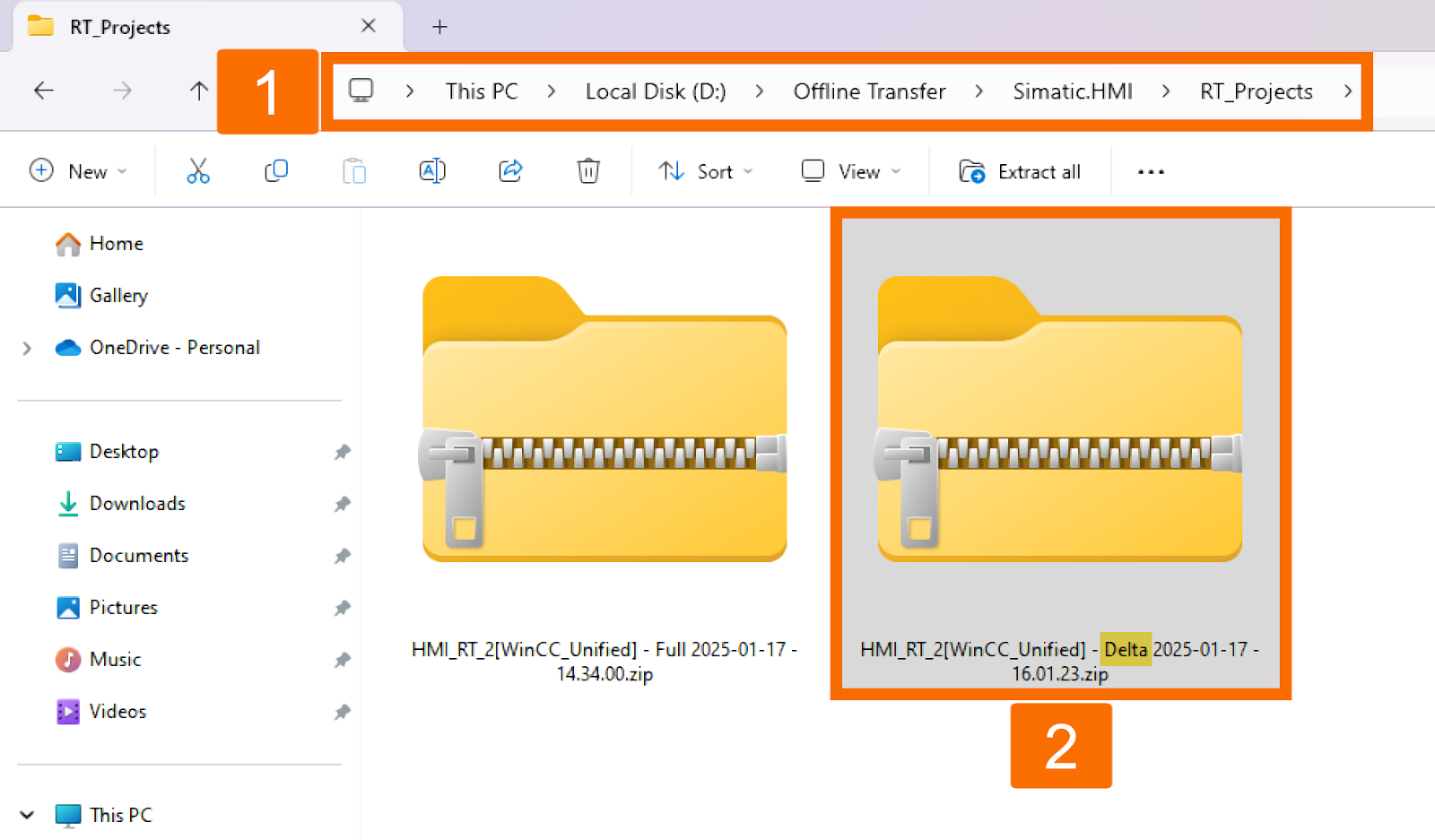
Task: Click RT_Projects breadcrumb
Action: click(x=1257, y=91)
